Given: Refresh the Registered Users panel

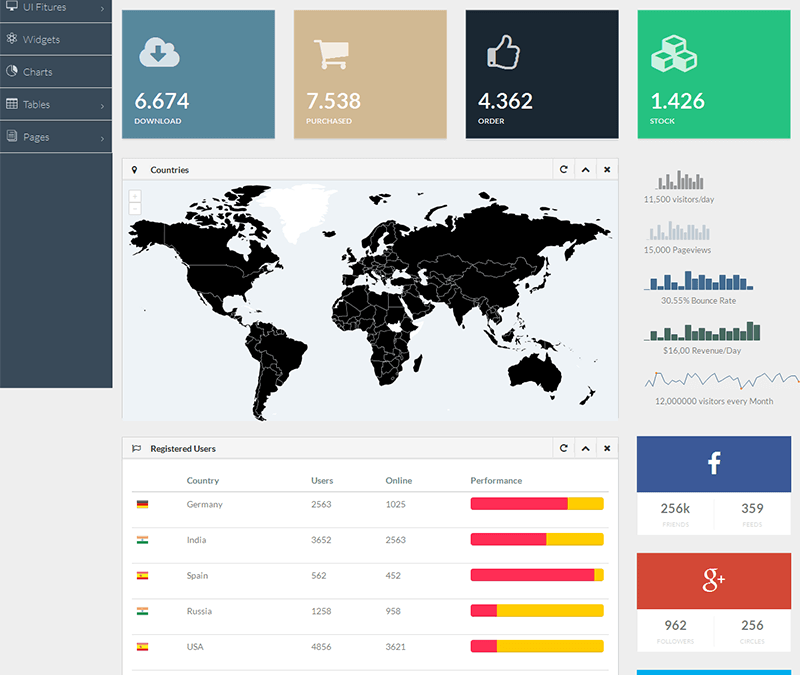Looking at the screenshot, I should 564,449.
